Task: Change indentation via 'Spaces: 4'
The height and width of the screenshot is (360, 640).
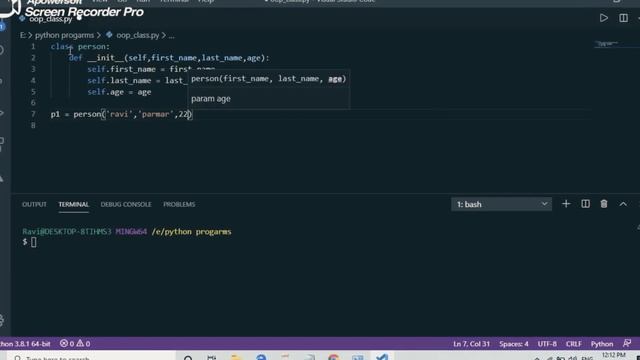Action: [x=513, y=344]
